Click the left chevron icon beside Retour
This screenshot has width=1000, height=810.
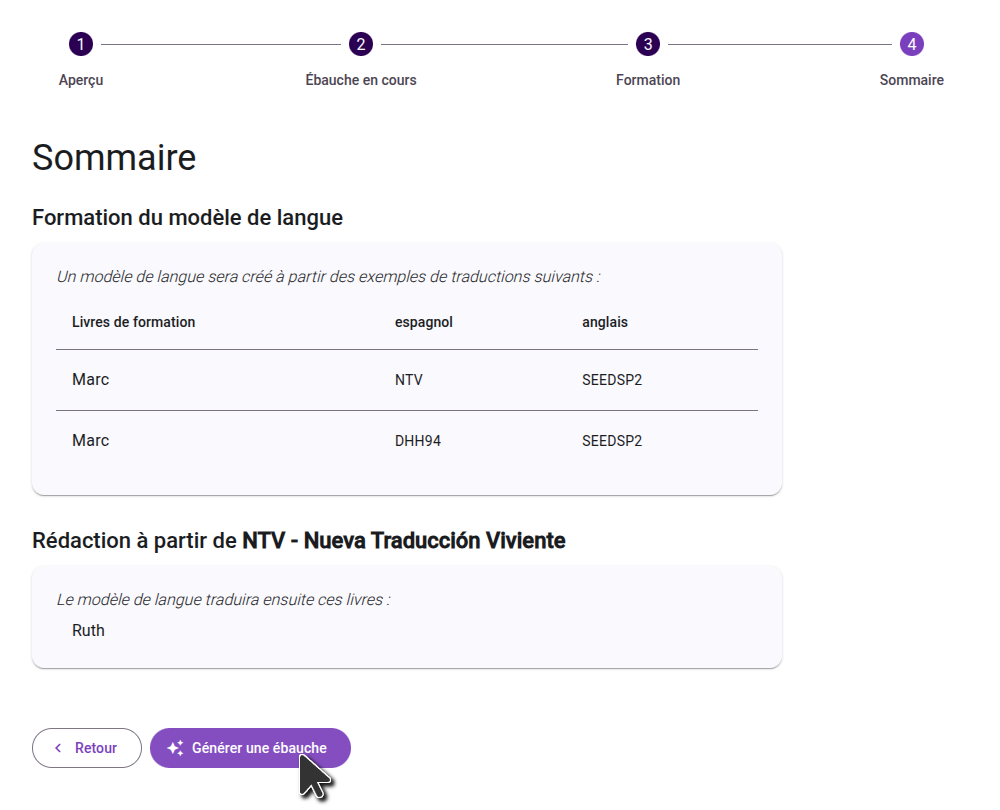pos(58,748)
